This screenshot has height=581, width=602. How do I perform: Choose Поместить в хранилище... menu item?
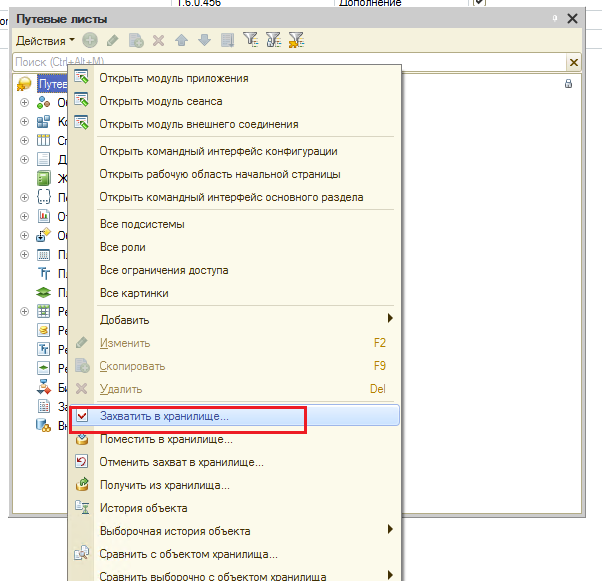[235, 439]
